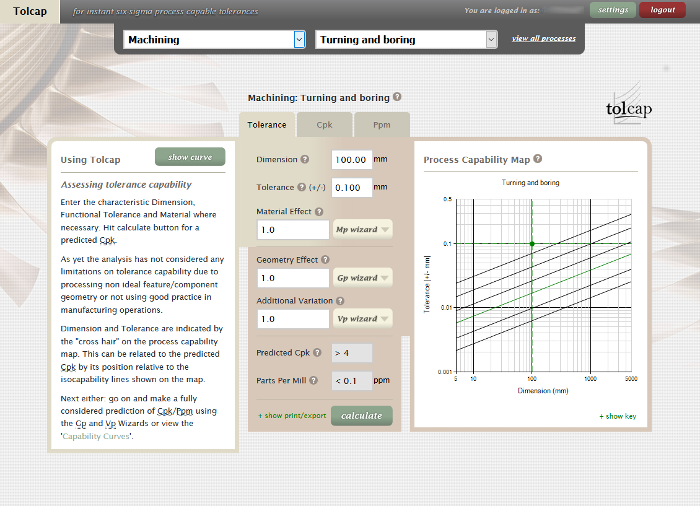Screen dimensions: 700x506
Task: Click Predicted Cpk help icon
Action: 317,352
